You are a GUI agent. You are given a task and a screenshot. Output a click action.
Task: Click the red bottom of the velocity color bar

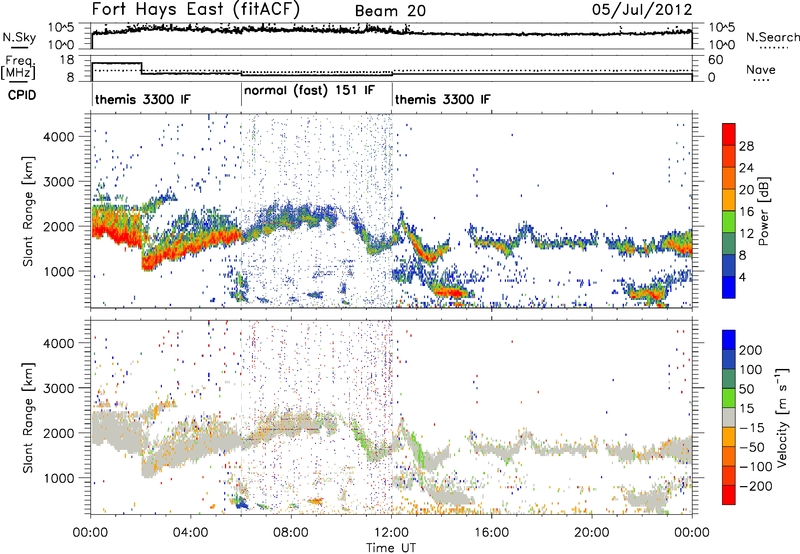[x=729, y=495]
